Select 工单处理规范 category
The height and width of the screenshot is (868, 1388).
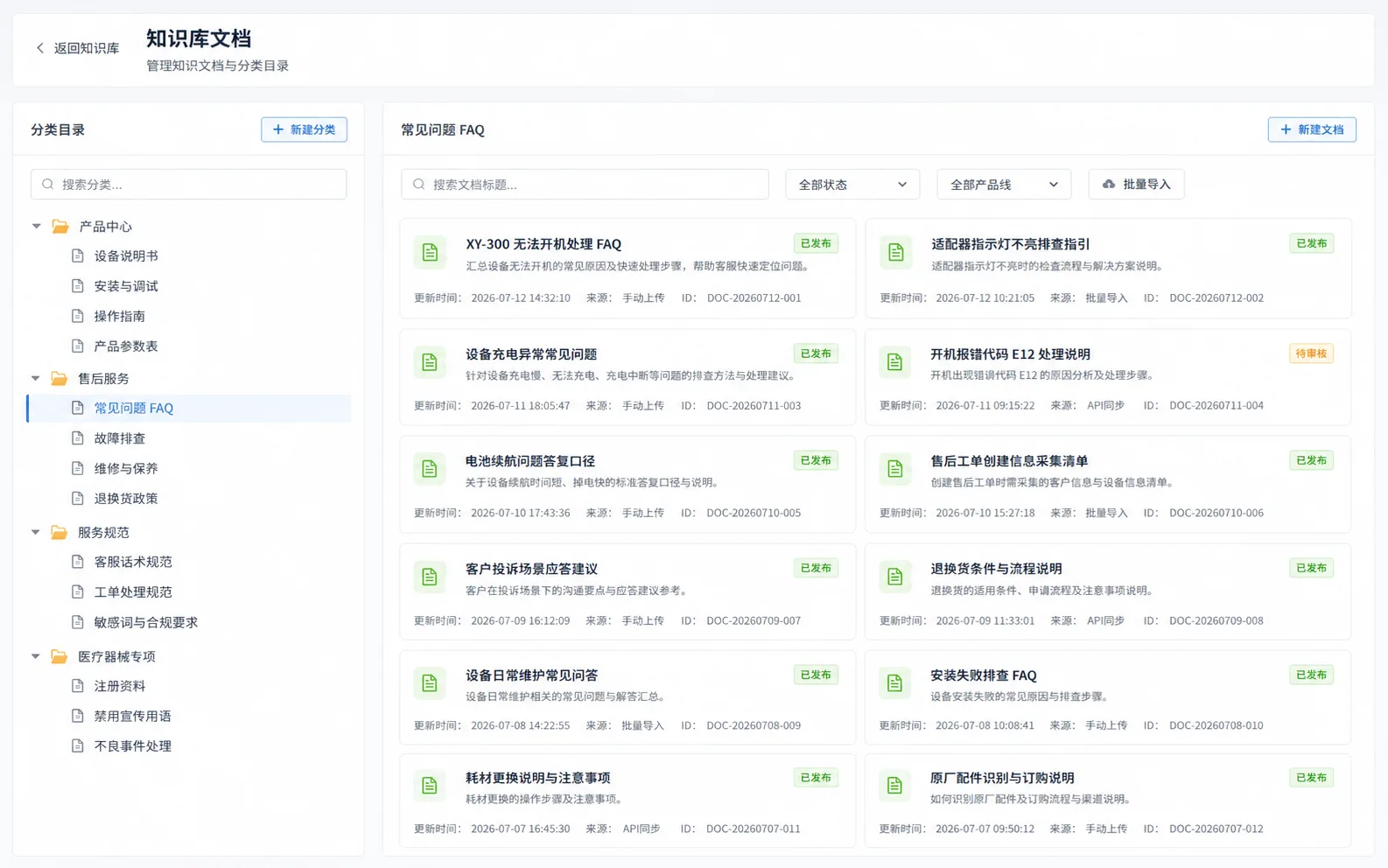pos(133,592)
